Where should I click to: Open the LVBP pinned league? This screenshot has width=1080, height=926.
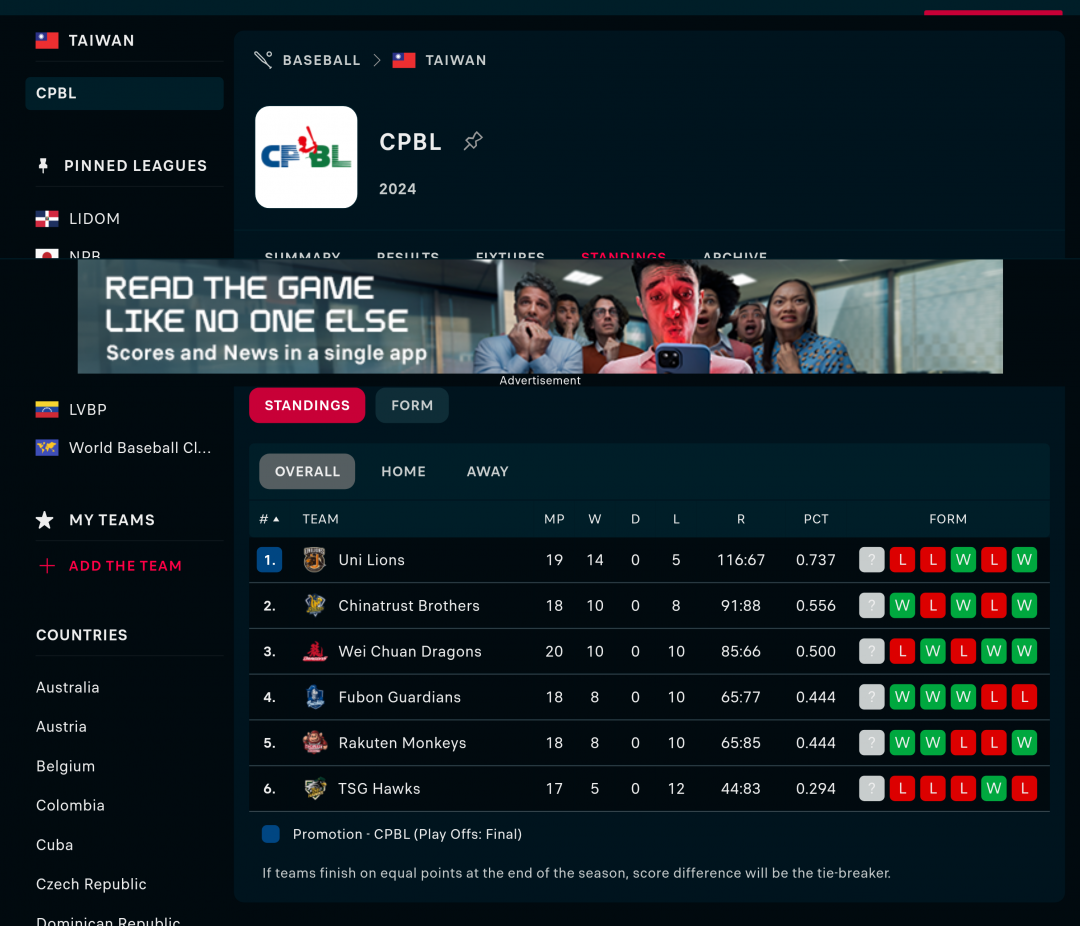(x=88, y=409)
